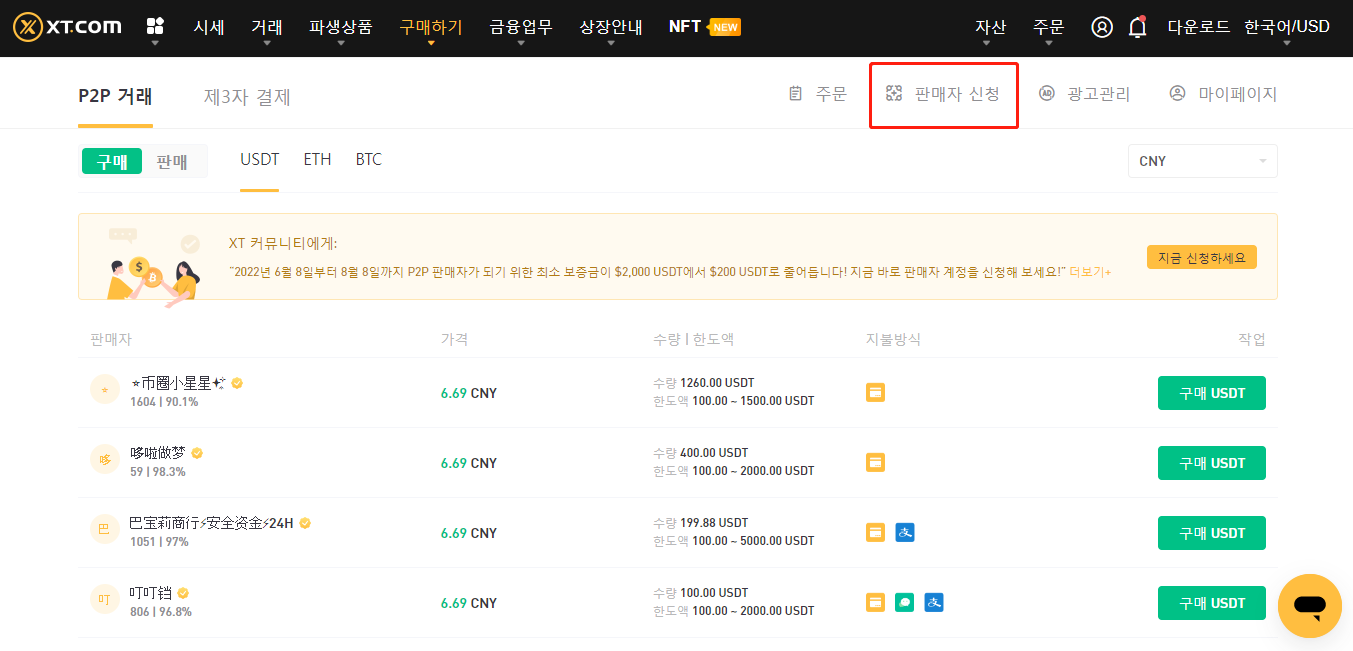Open the 더보기+ link in banner

[1091, 272]
